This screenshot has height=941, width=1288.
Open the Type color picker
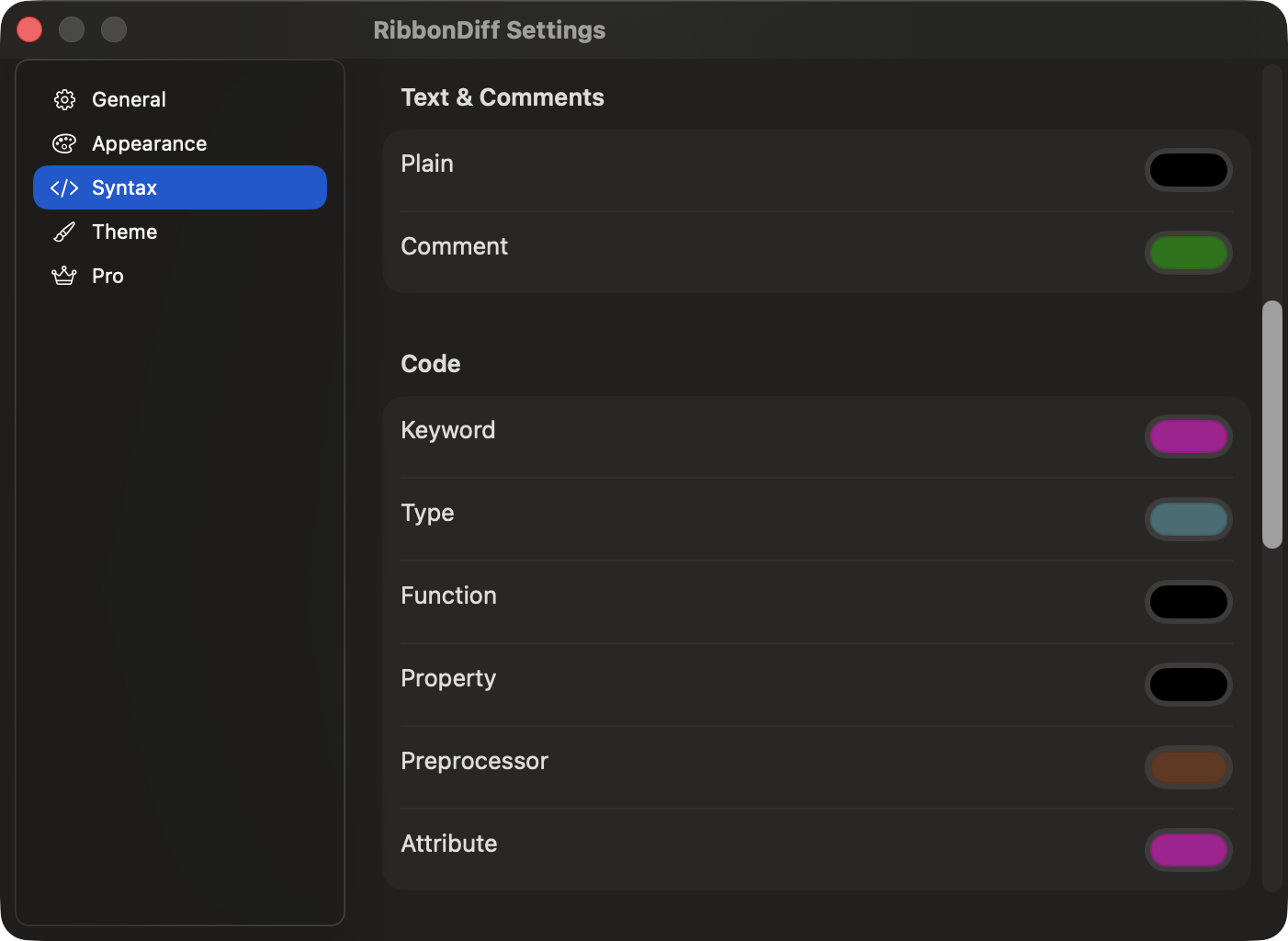(1189, 519)
